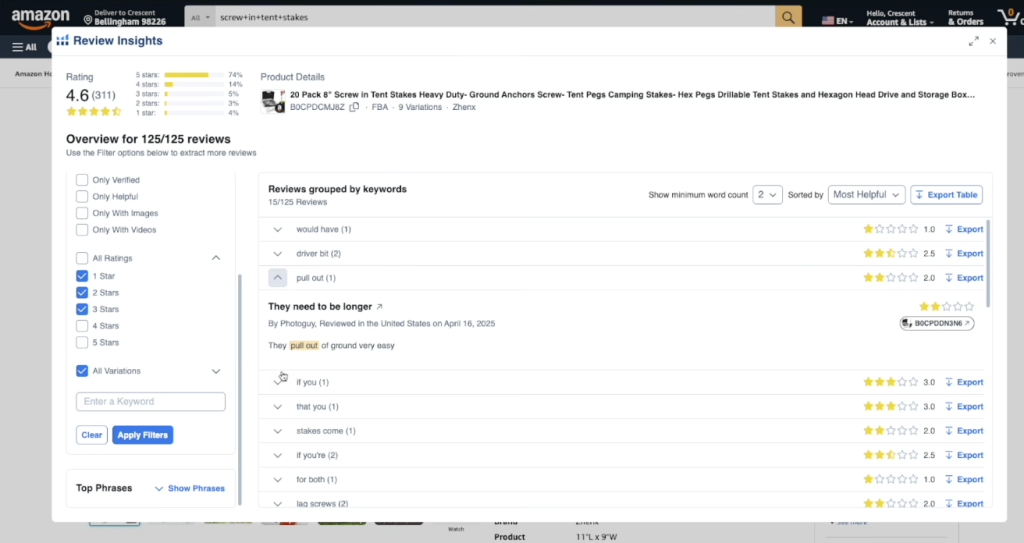Screen dimensions: 1024x543
Task: Open the All hamburger menu
Action: pyautogui.click(x=24, y=47)
